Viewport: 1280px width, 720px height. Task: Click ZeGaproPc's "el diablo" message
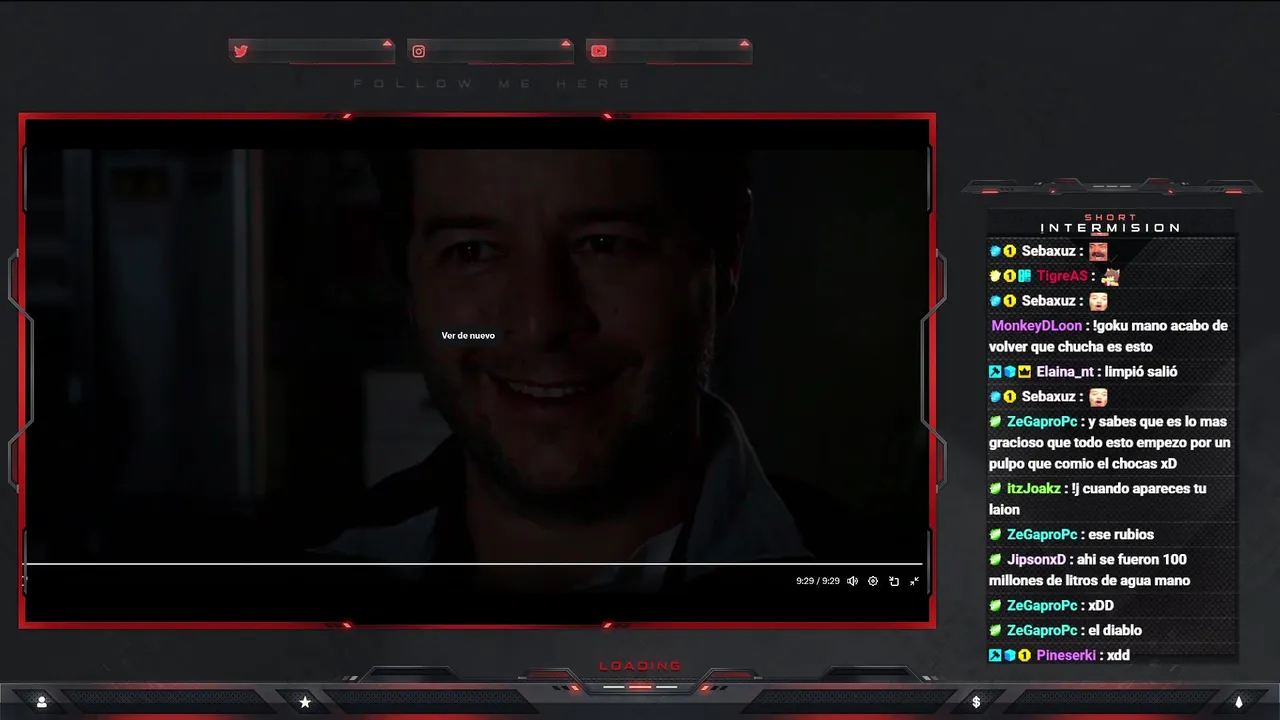1115,631
